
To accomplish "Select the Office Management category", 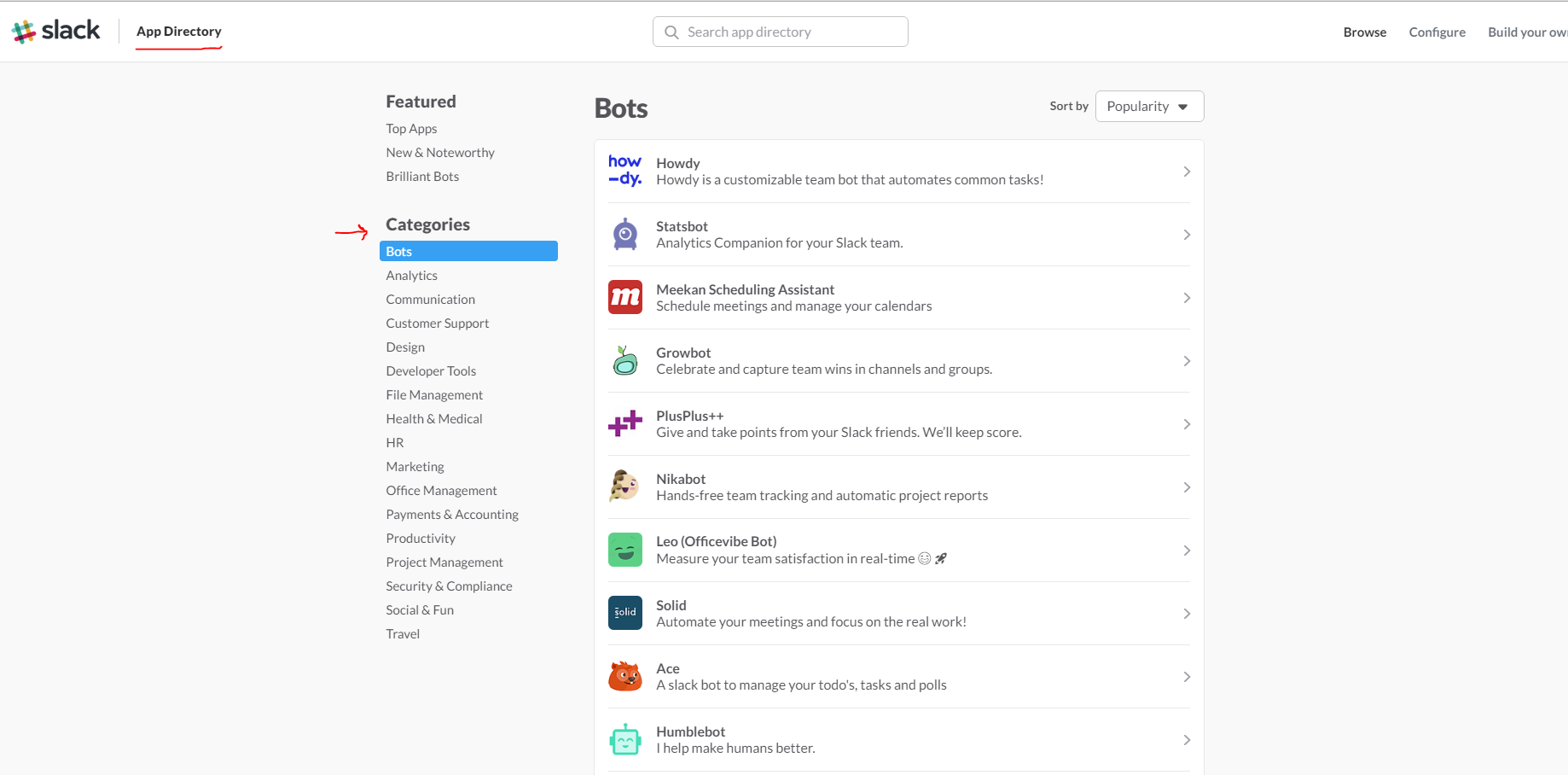I will [441, 491].
